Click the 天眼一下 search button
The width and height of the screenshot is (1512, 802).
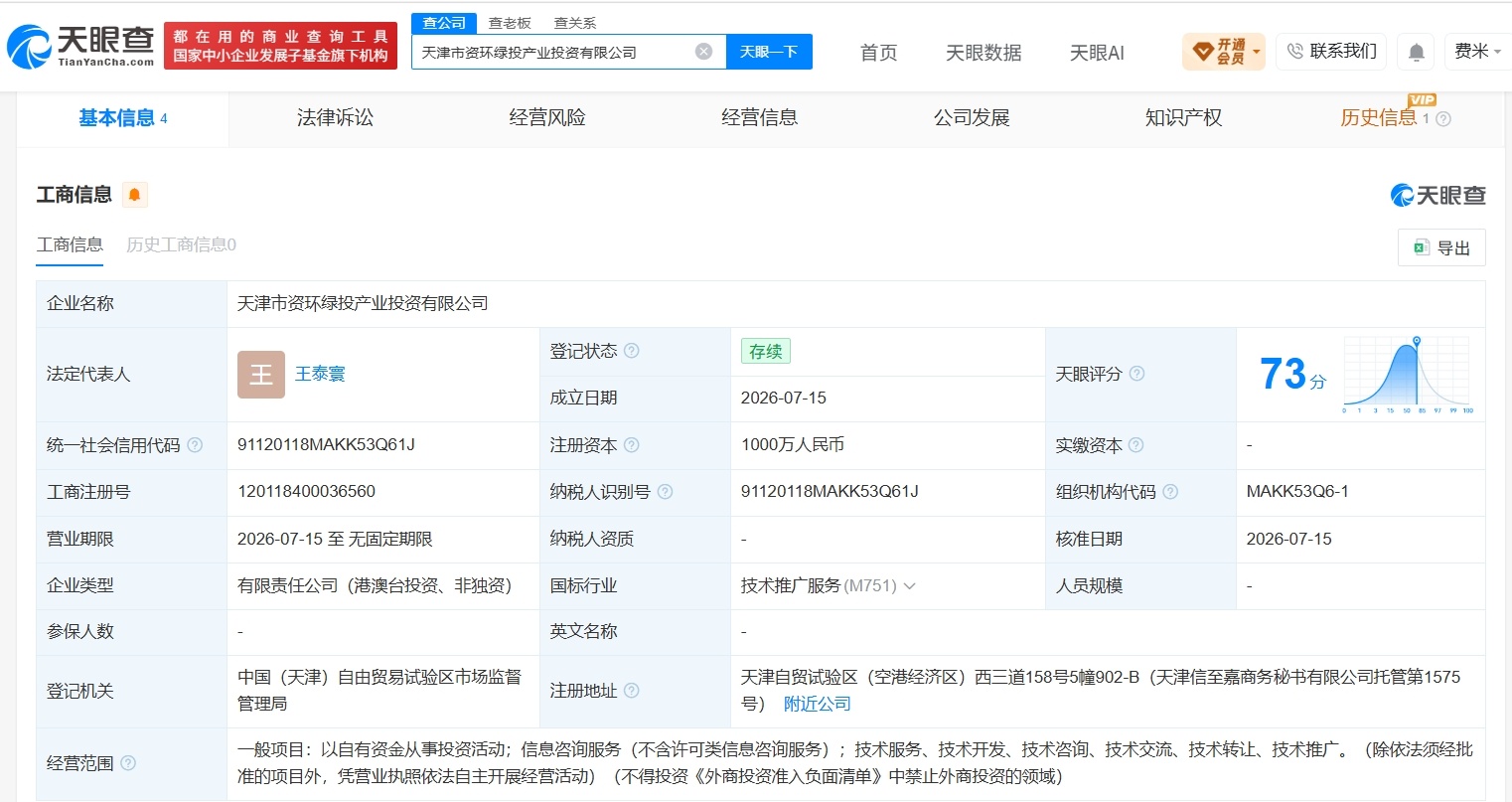click(x=769, y=52)
